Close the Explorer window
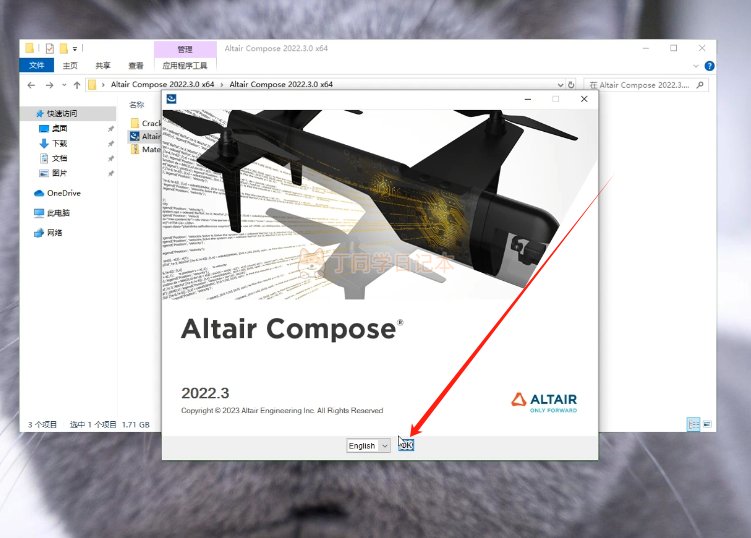The width and height of the screenshot is (751, 538). [702, 48]
